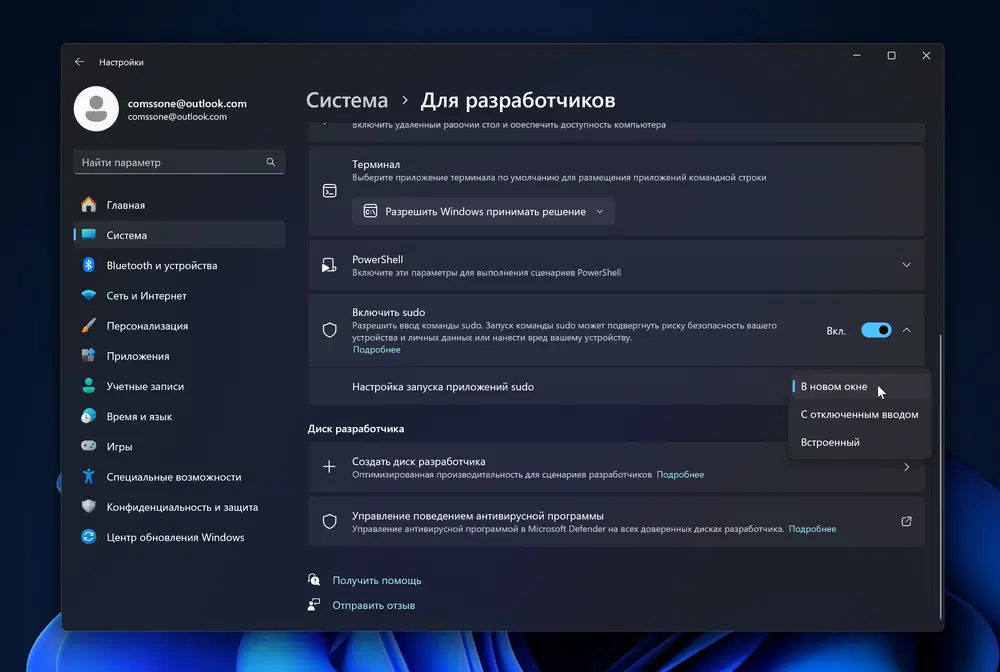
Task: Click the Получить помощь help icon
Action: (314, 580)
